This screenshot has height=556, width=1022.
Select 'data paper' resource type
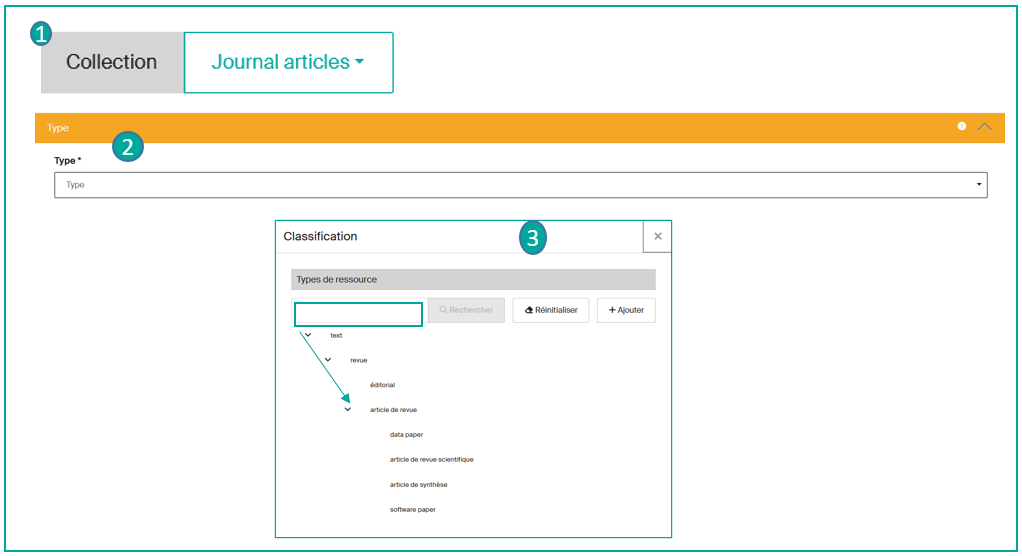point(406,434)
